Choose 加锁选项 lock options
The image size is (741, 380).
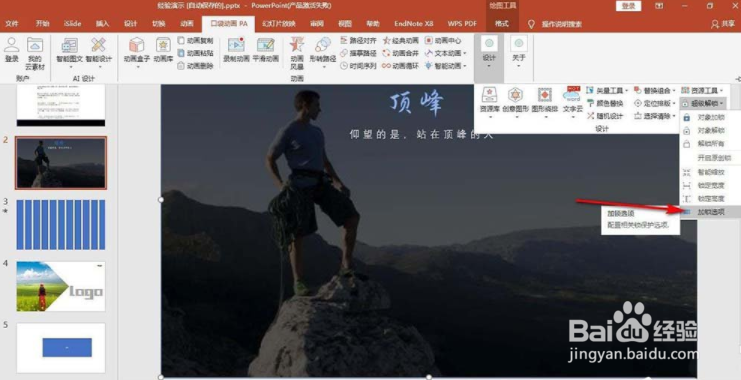point(710,212)
